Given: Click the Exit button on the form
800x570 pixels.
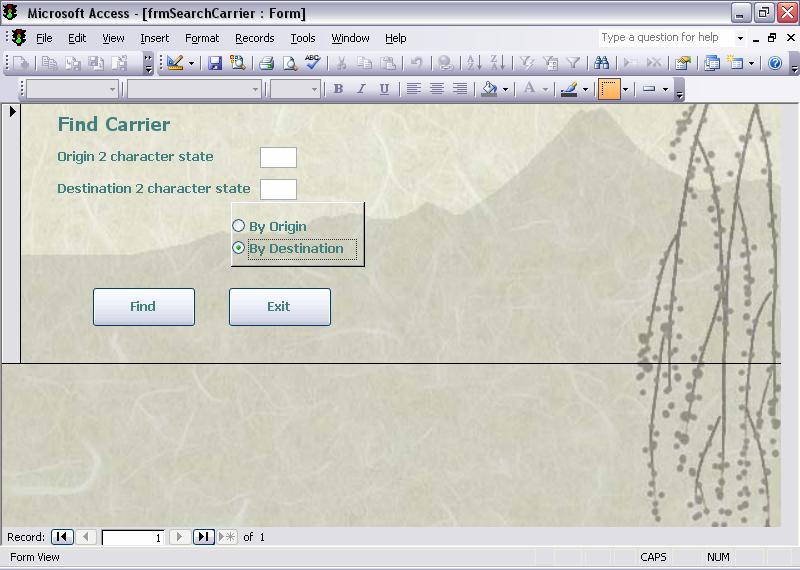Looking at the screenshot, I should click(279, 307).
